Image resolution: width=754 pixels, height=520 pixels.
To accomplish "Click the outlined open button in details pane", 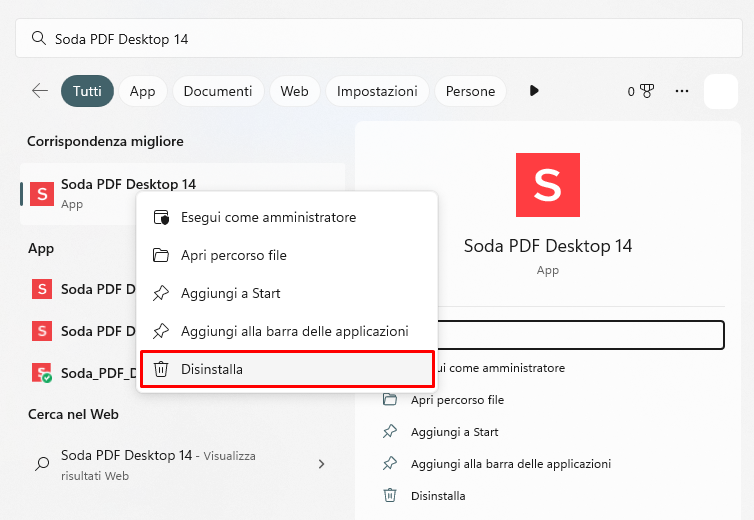I will (x=580, y=335).
